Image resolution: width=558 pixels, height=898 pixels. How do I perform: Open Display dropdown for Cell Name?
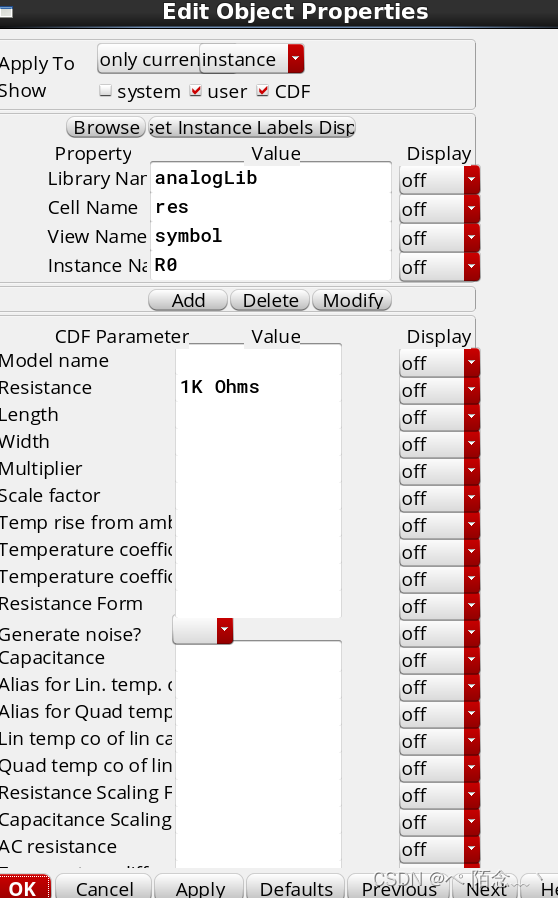tap(439, 209)
